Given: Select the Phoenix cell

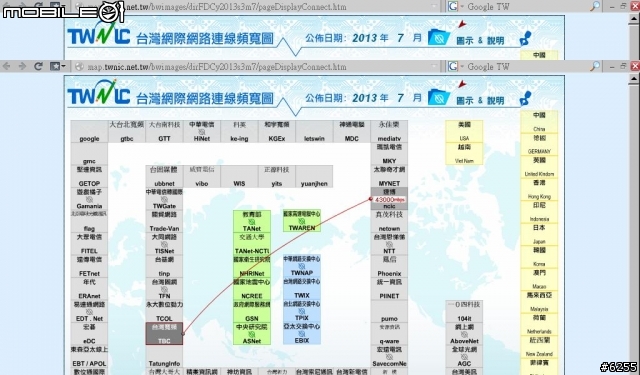Looking at the screenshot, I should (x=389, y=266).
